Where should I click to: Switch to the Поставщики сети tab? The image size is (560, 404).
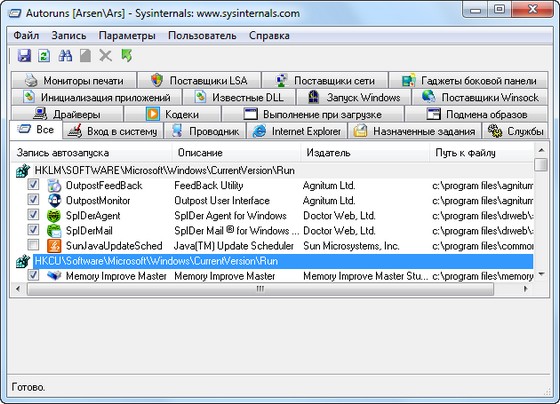tap(325, 80)
